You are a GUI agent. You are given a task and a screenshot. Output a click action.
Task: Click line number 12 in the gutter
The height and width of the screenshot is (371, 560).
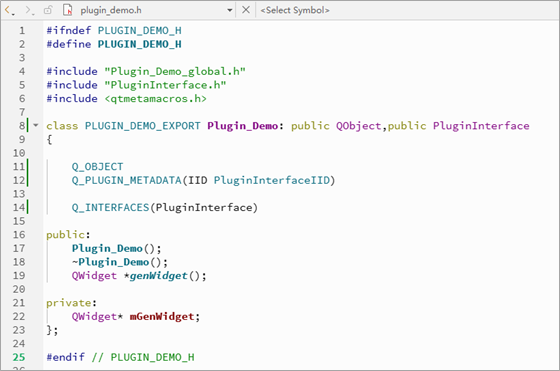19,180
